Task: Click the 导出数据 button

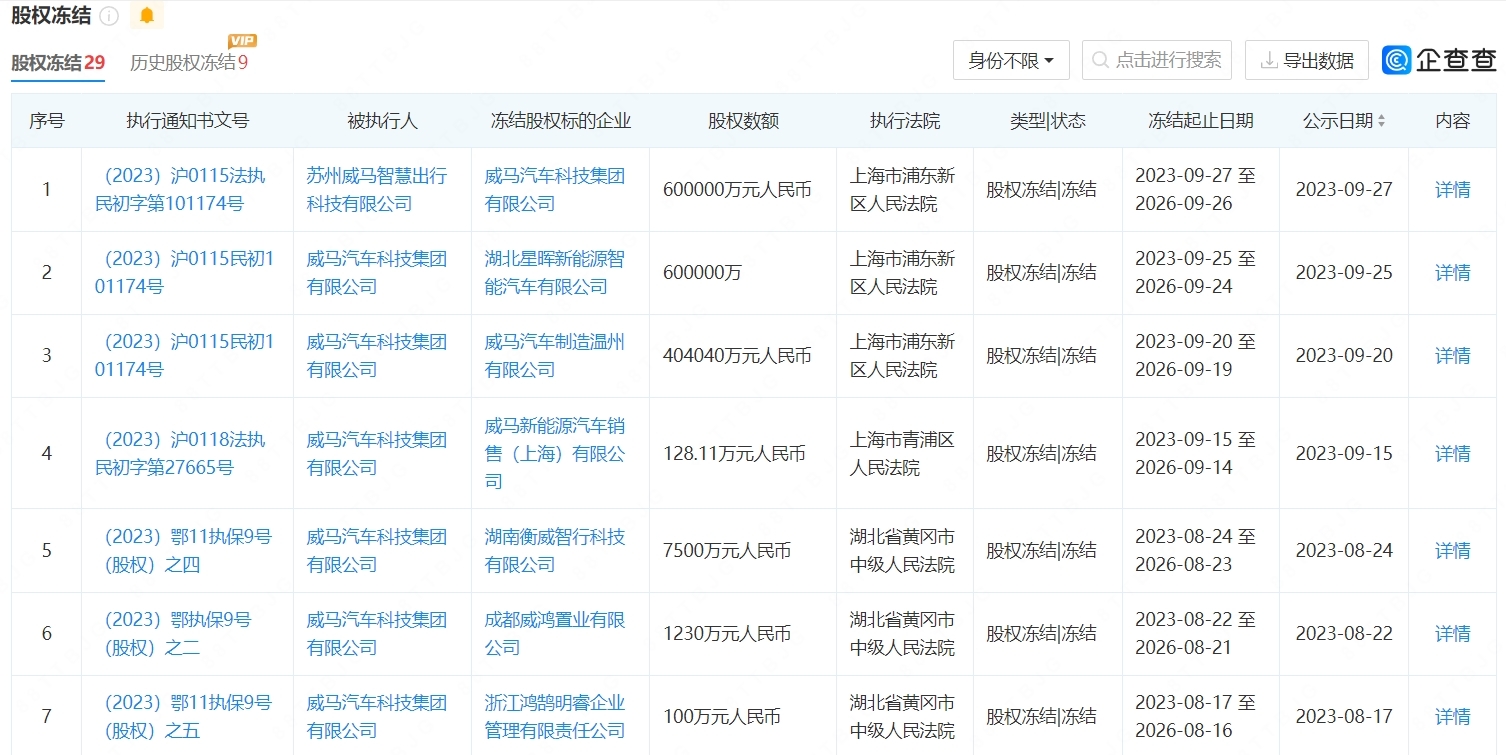Action: (1307, 60)
